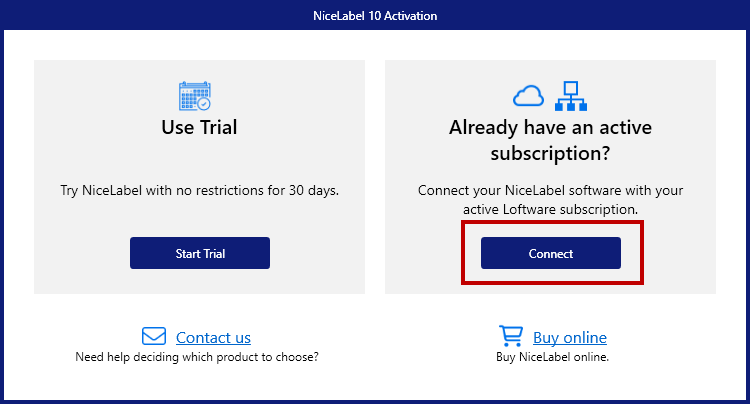Click the calendar trial icon
The height and width of the screenshot is (404, 750).
(x=195, y=96)
